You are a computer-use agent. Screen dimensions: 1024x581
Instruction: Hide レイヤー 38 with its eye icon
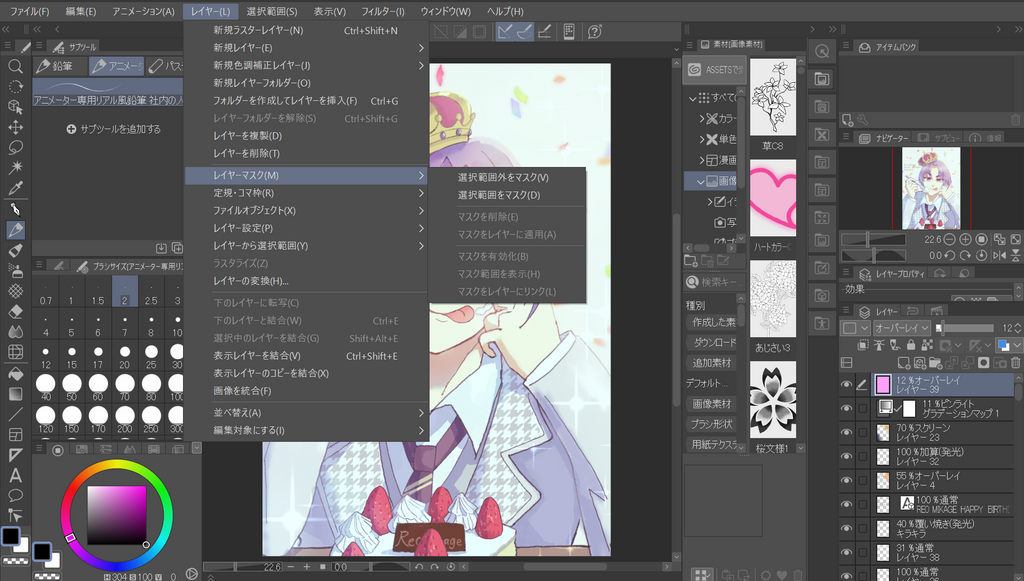846,552
